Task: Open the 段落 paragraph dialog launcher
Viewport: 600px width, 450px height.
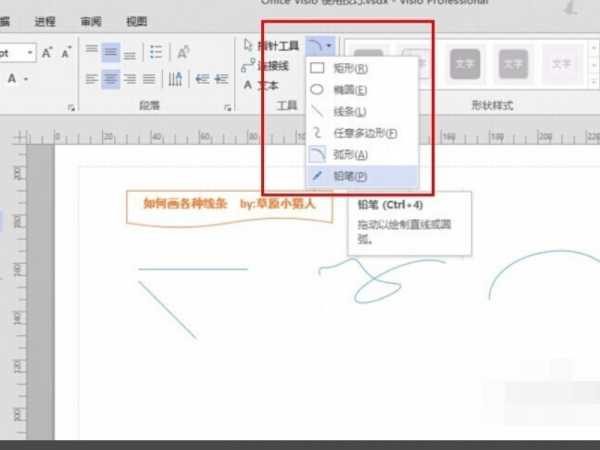Action: [228, 108]
